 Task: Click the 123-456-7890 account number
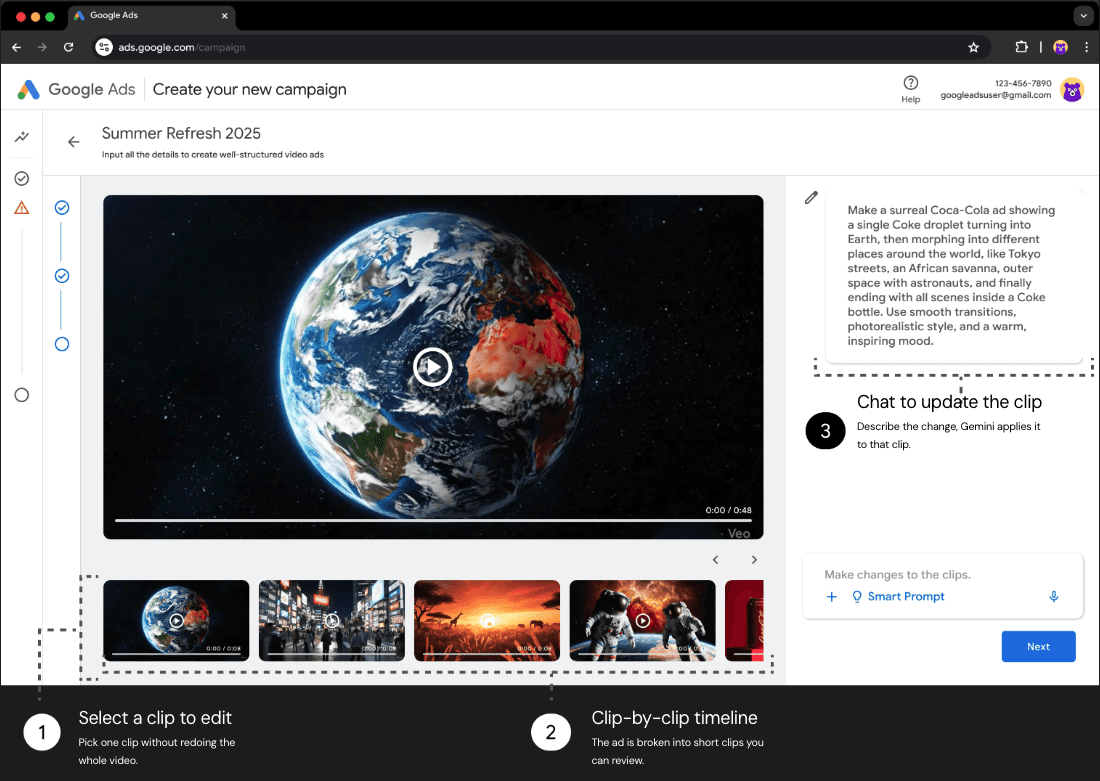coord(1023,83)
